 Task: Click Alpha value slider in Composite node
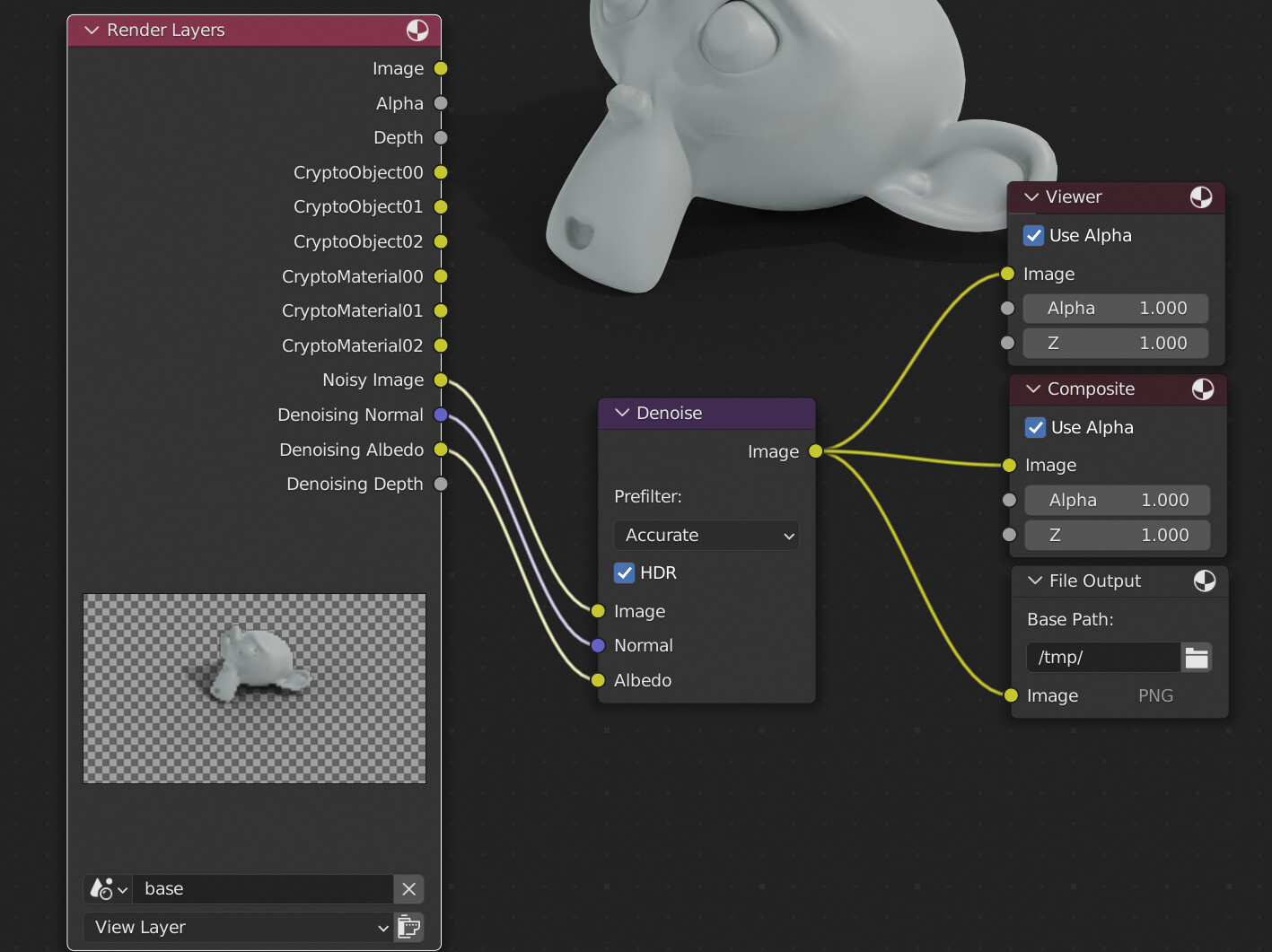click(x=1118, y=501)
